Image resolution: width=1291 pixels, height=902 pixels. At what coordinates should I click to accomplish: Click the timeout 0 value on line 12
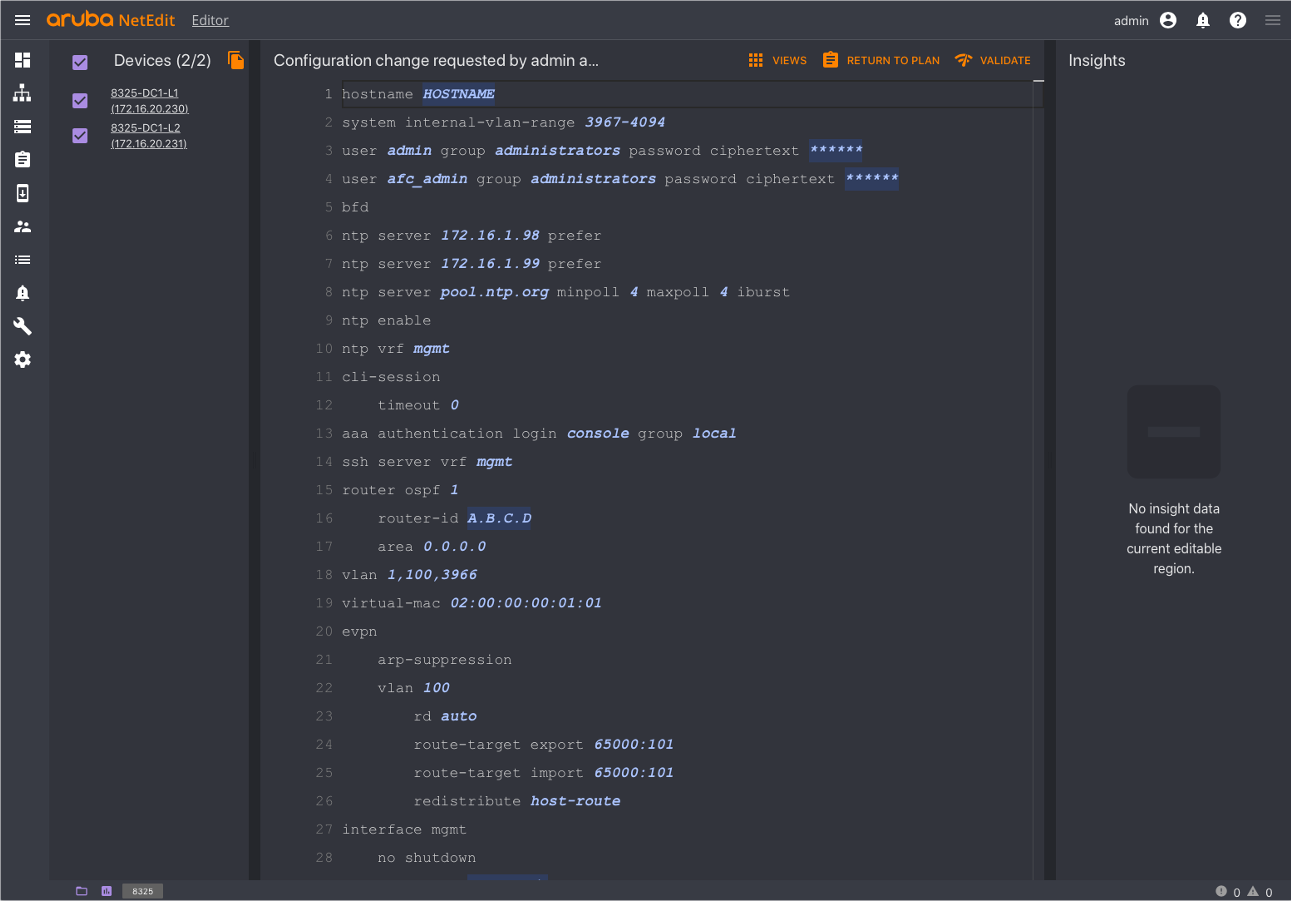(454, 405)
